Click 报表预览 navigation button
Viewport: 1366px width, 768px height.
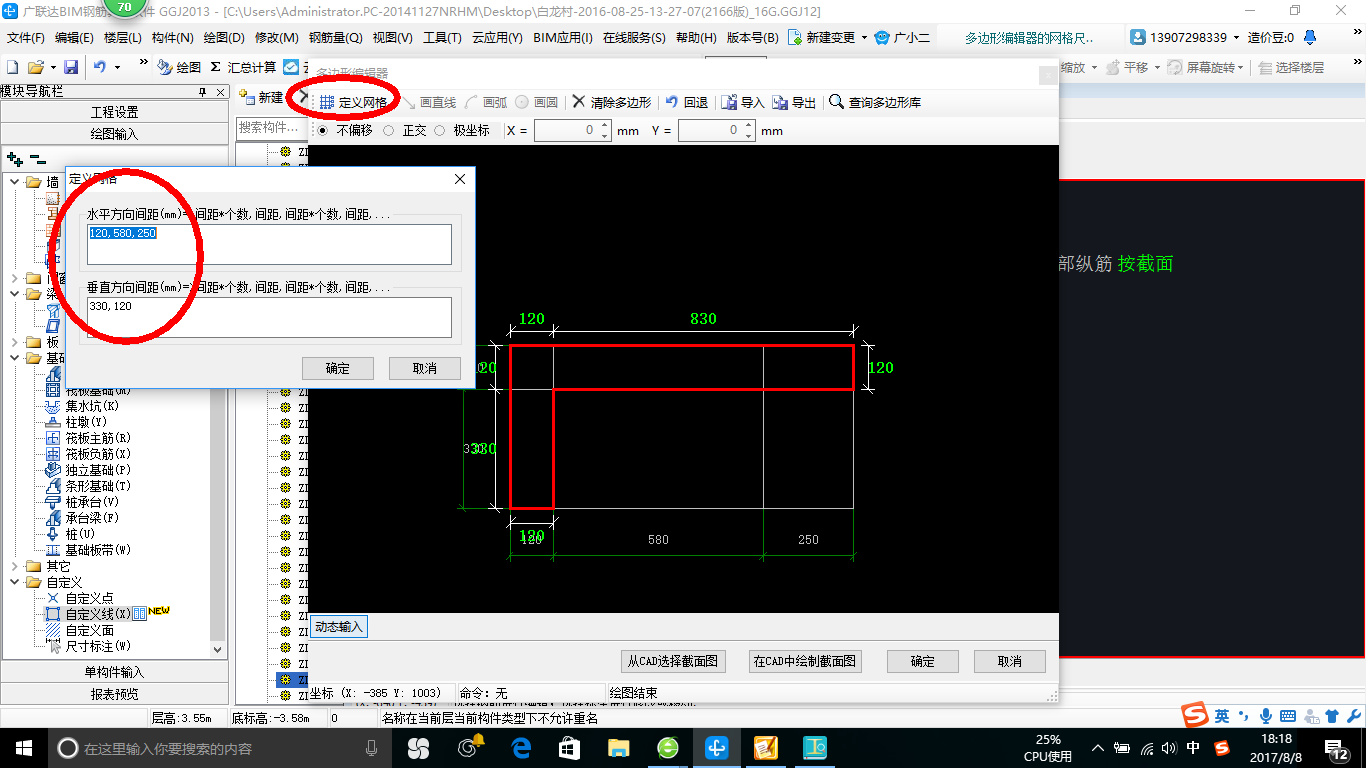(x=114, y=694)
